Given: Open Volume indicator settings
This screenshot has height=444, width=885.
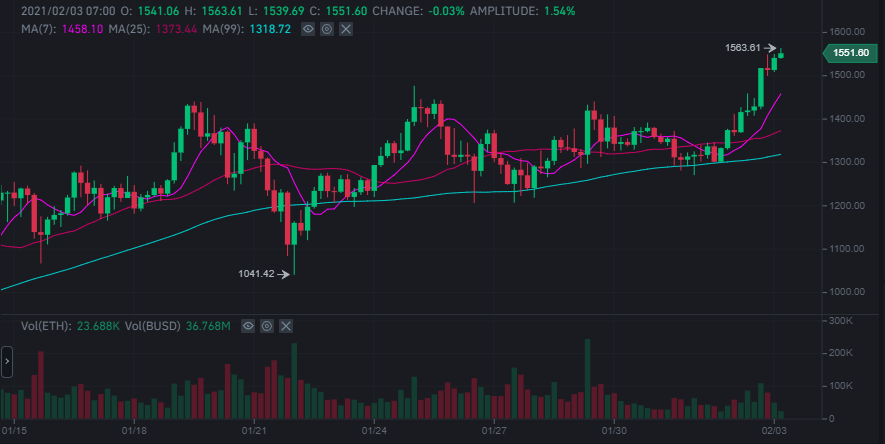Looking at the screenshot, I should coord(267,326).
